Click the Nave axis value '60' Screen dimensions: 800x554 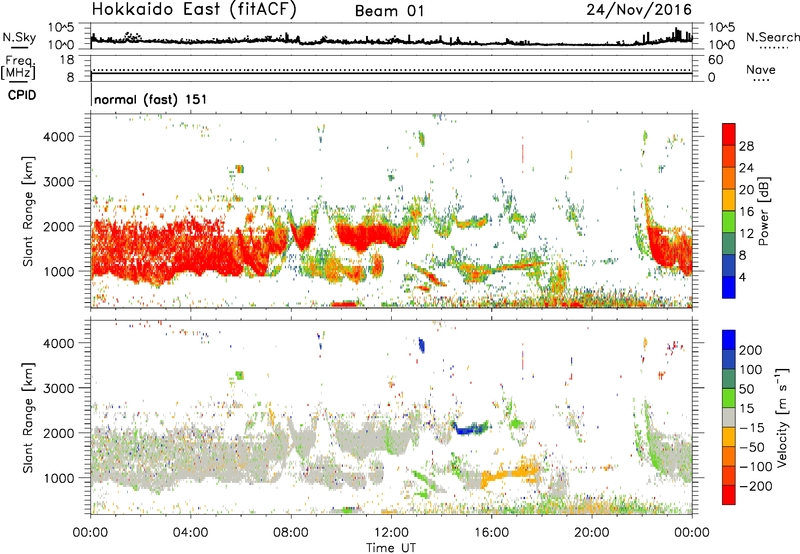[715, 60]
